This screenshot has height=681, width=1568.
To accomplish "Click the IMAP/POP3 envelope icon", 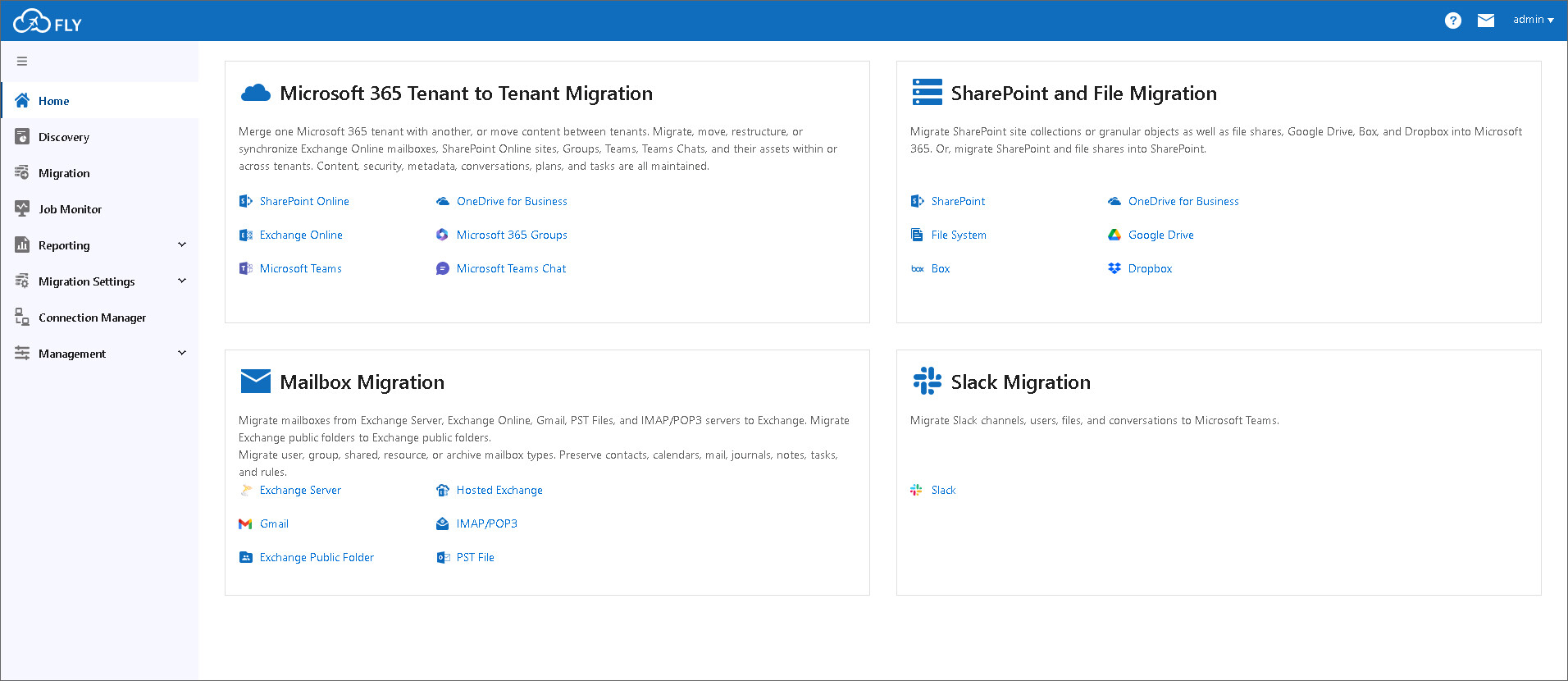I will (443, 523).
